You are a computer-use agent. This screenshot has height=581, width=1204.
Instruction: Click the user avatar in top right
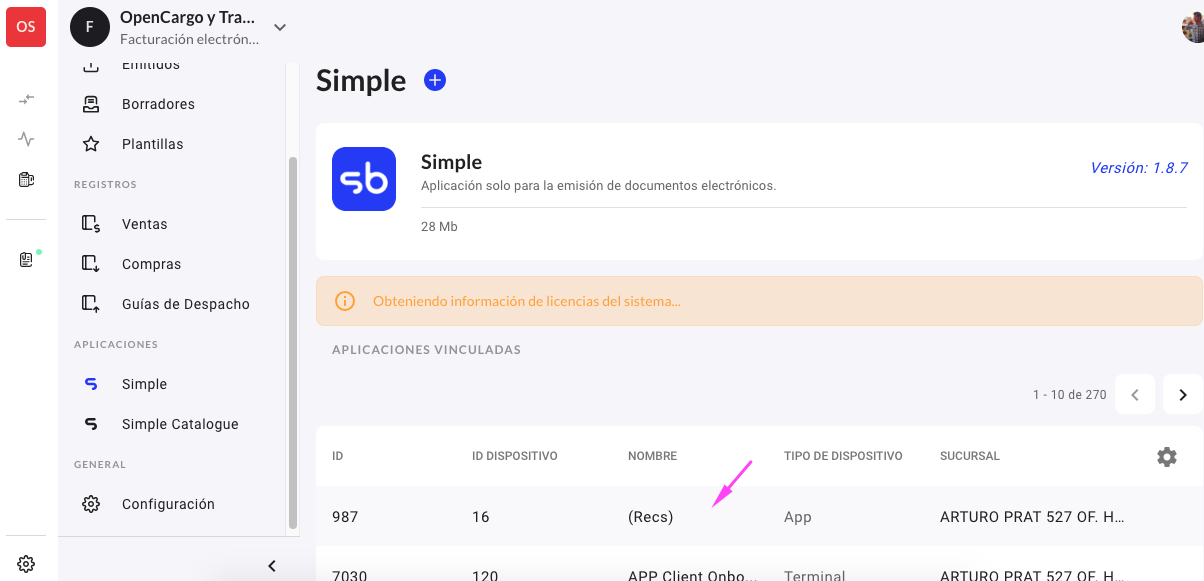(x=1193, y=27)
